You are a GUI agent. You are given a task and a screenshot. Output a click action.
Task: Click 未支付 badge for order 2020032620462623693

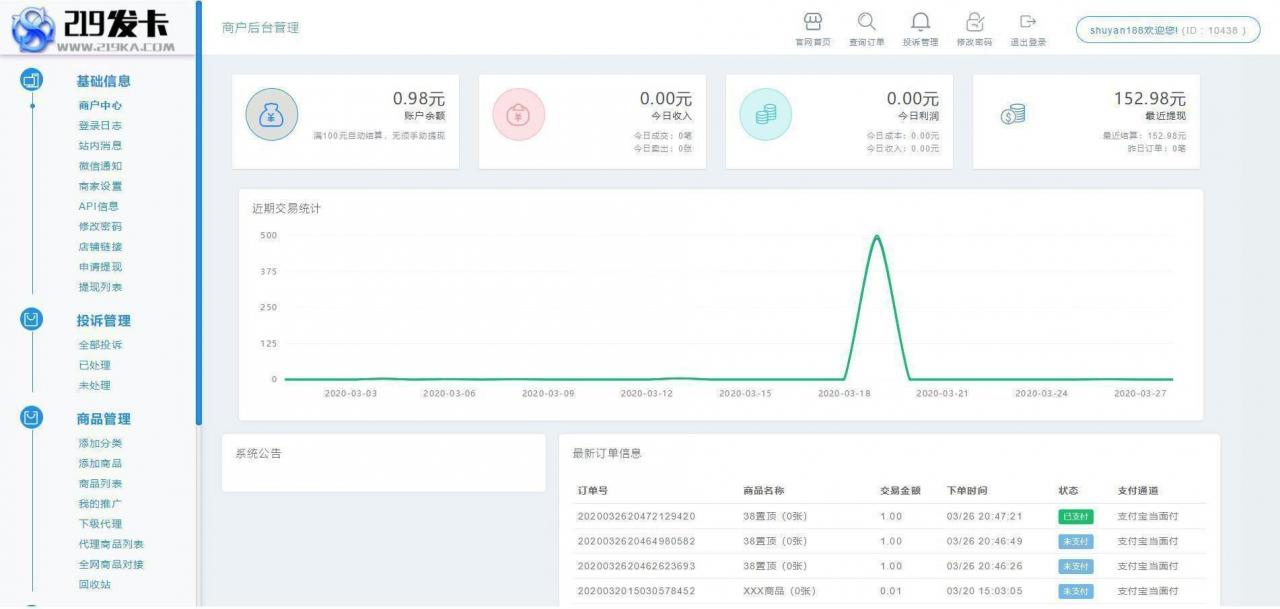tap(1076, 566)
